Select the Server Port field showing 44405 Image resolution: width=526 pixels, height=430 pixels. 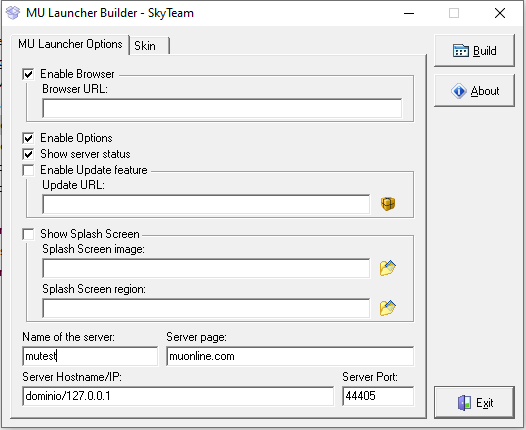tap(378, 396)
